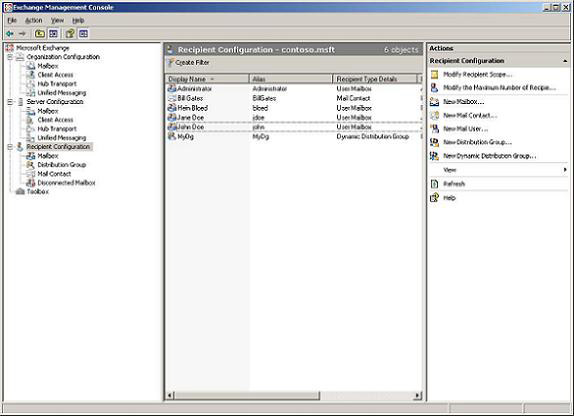Image resolution: width=574 pixels, height=416 pixels.
Task: Click the horizontal scrollbar left arrow
Action: (x=170, y=395)
